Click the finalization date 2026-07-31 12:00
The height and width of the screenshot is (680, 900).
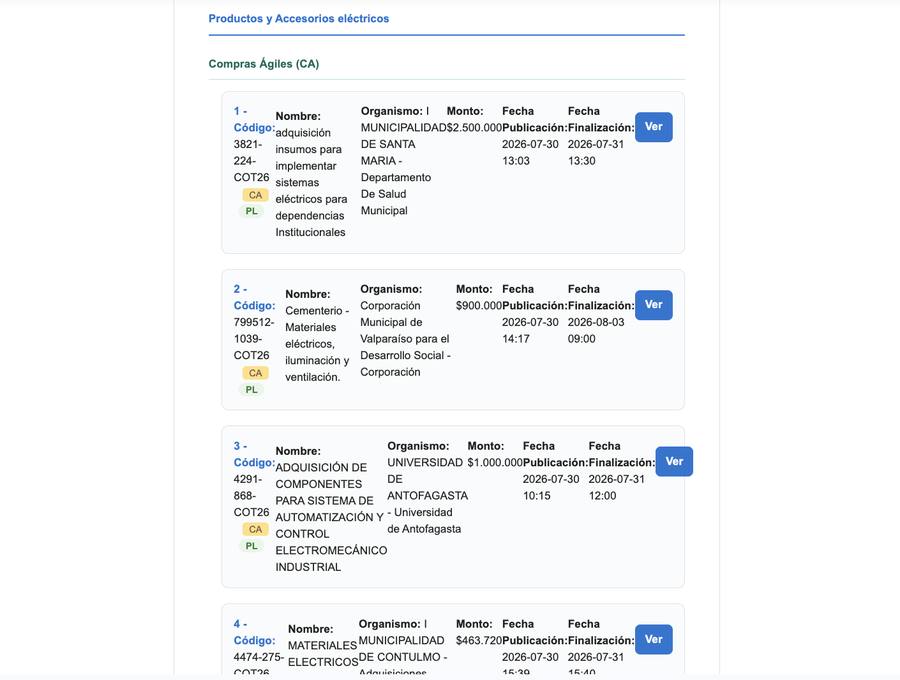616,487
